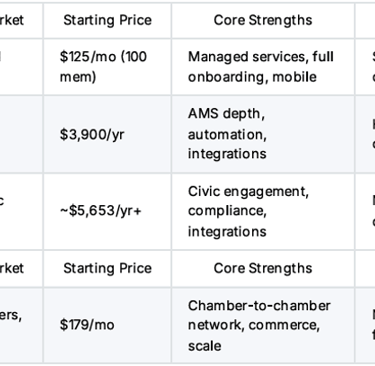The width and height of the screenshot is (375, 366).
Task: Click the ~$5,653/yr+ price cell
Action: [x=107, y=211]
